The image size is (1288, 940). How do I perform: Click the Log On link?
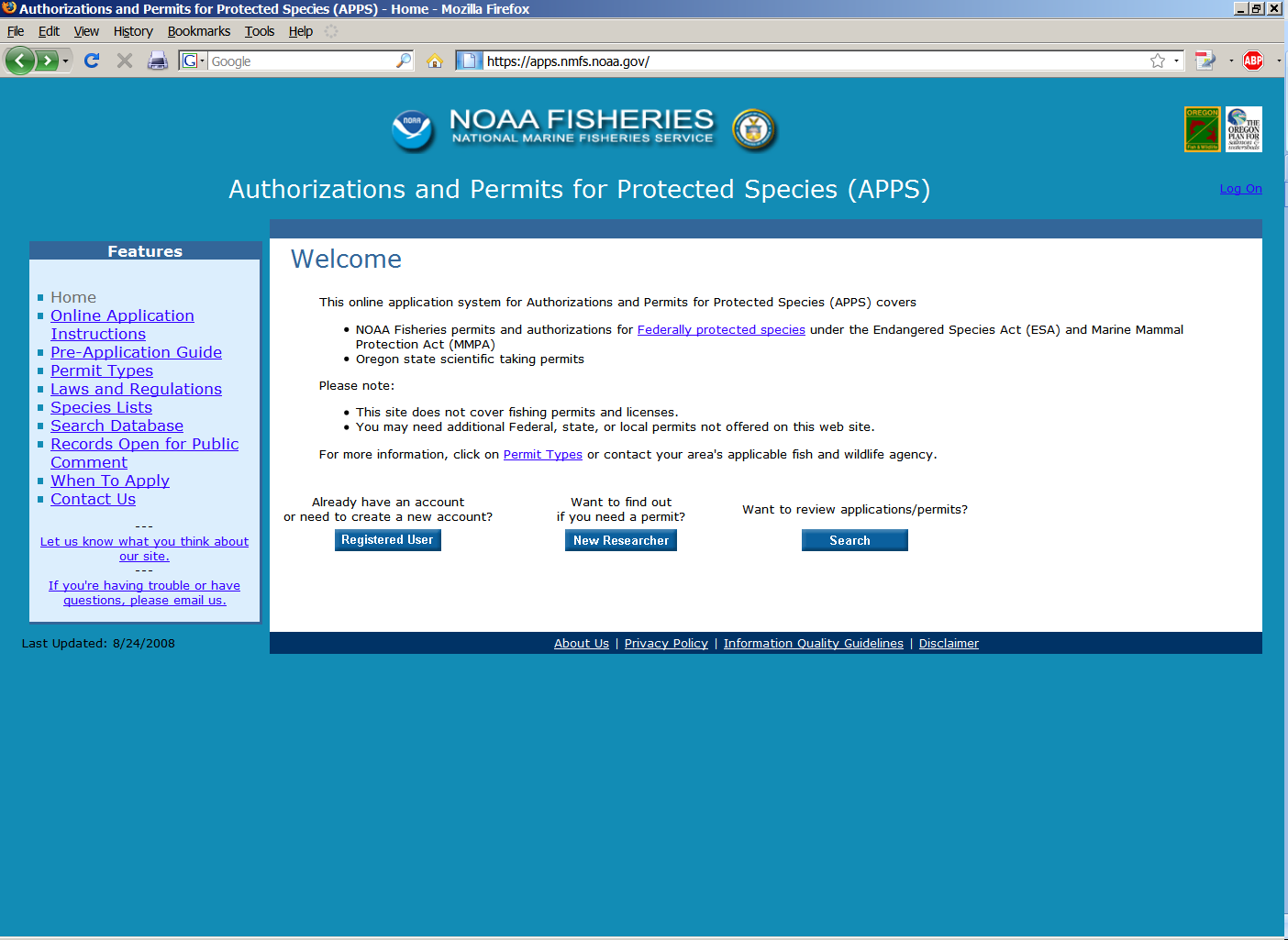1240,189
